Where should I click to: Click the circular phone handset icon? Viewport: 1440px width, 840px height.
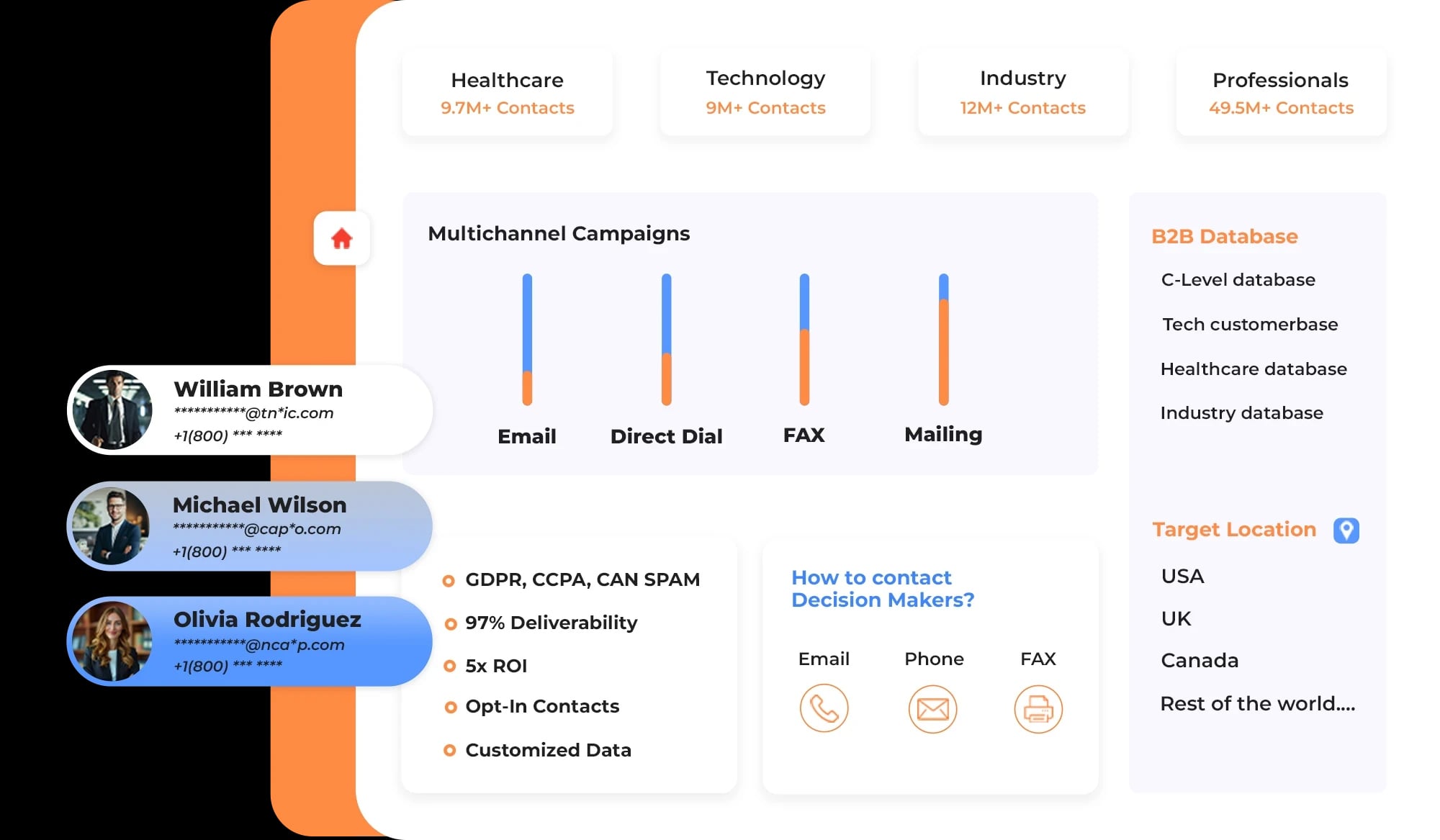click(824, 709)
